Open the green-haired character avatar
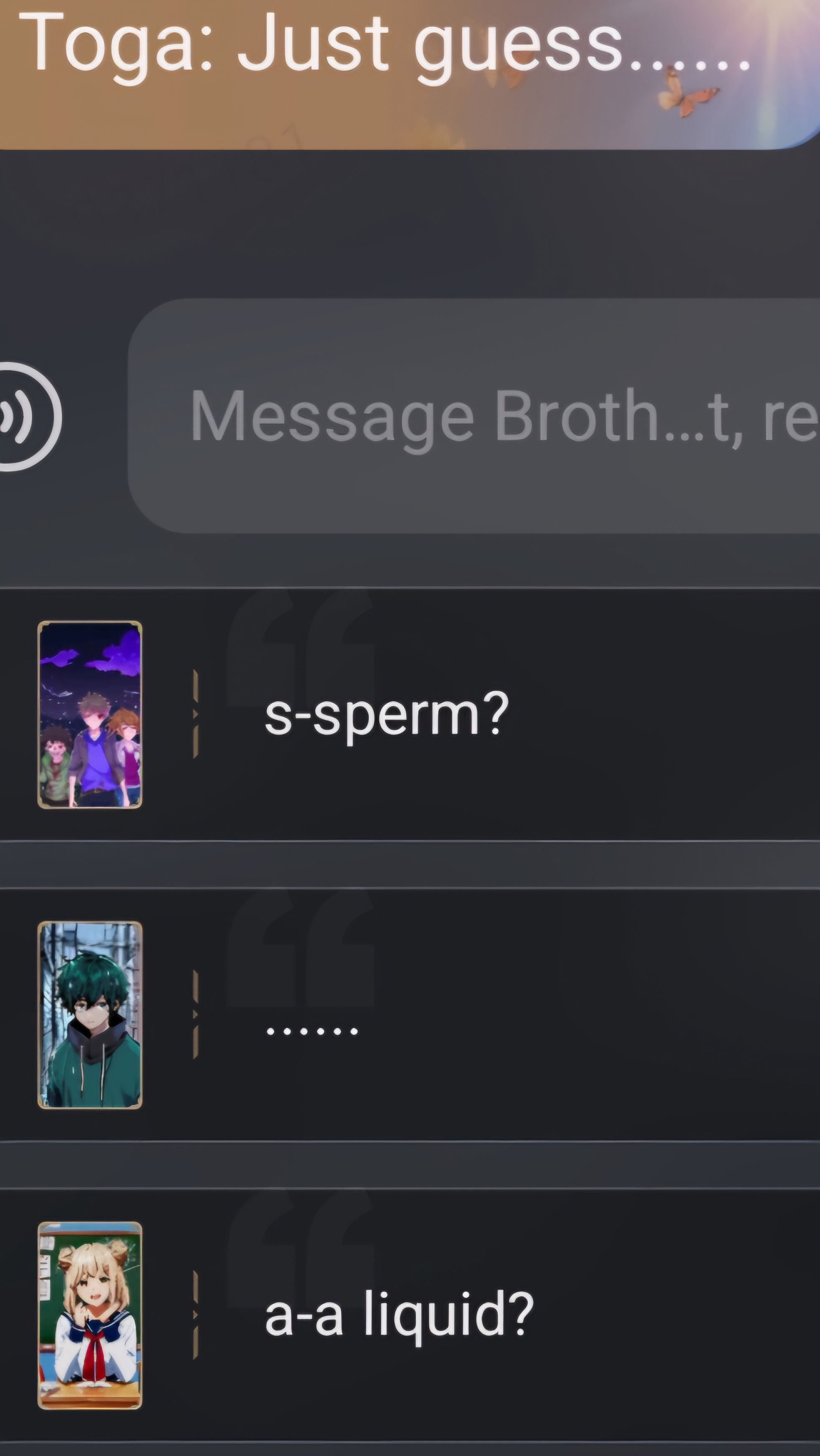Image resolution: width=820 pixels, height=1456 pixels. [90, 1015]
